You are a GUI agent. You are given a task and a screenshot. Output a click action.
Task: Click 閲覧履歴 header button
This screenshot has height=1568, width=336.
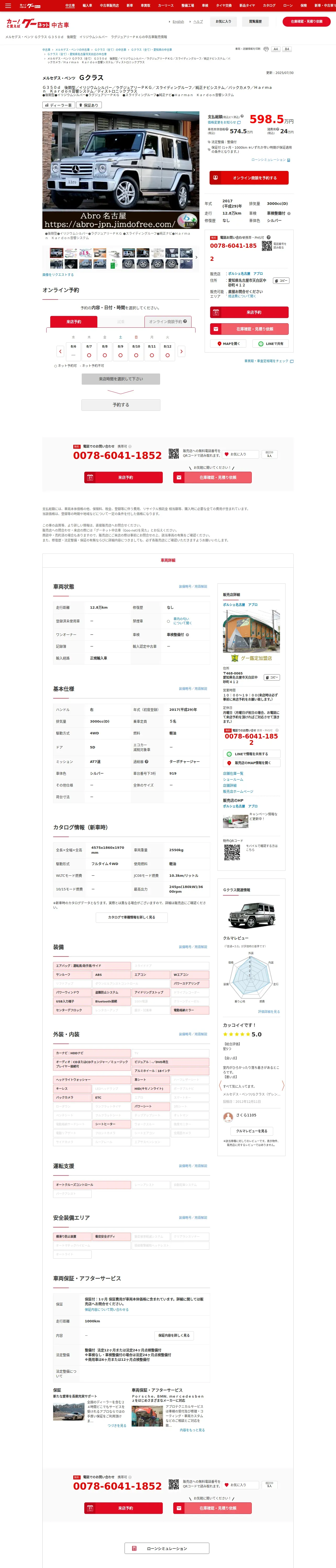[x=255, y=21]
